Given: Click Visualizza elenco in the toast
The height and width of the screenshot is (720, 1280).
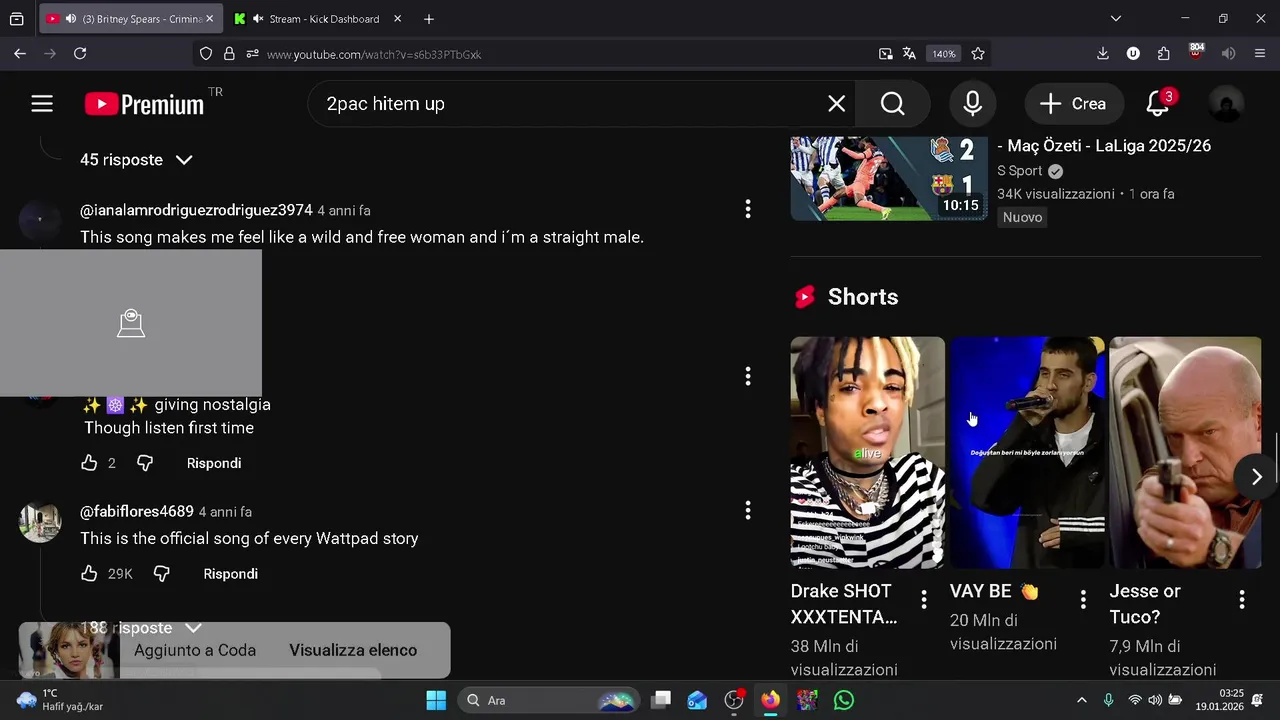Looking at the screenshot, I should click(353, 650).
